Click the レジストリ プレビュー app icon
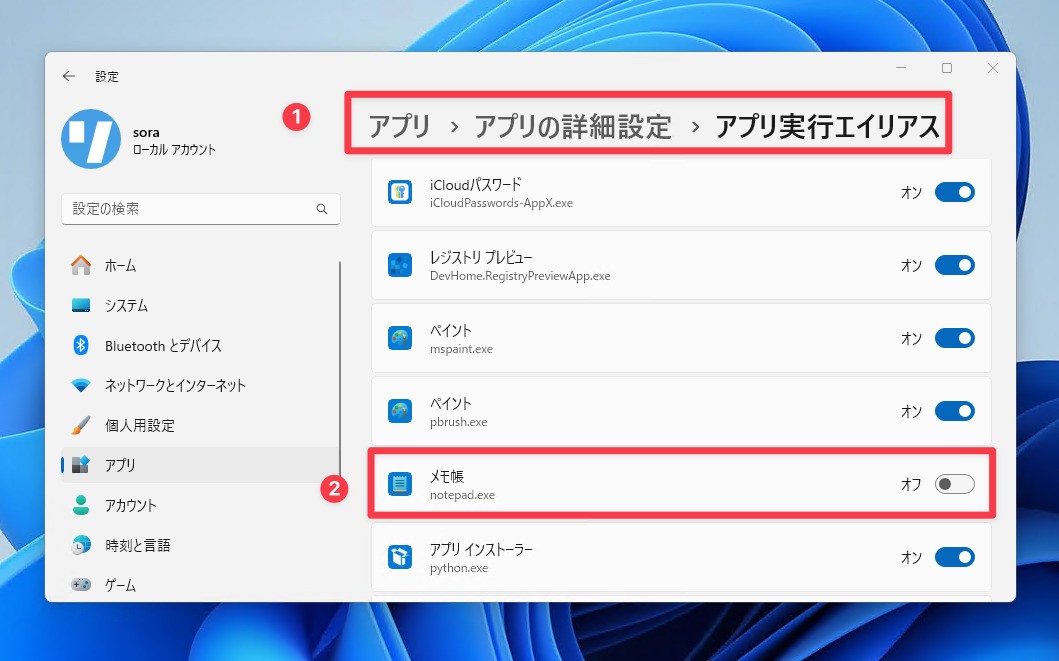Image resolution: width=1059 pixels, height=661 pixels. point(400,265)
